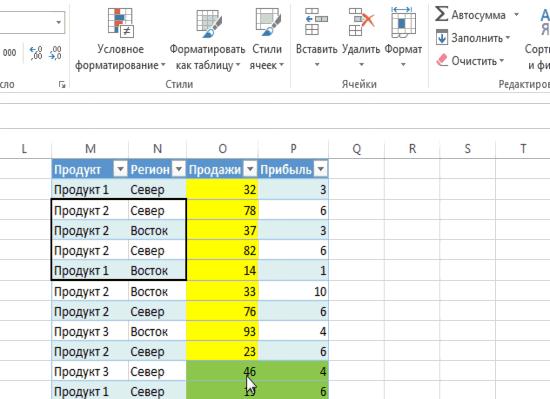550x399 pixels.
Task: Select column O header
Action: tap(222, 149)
